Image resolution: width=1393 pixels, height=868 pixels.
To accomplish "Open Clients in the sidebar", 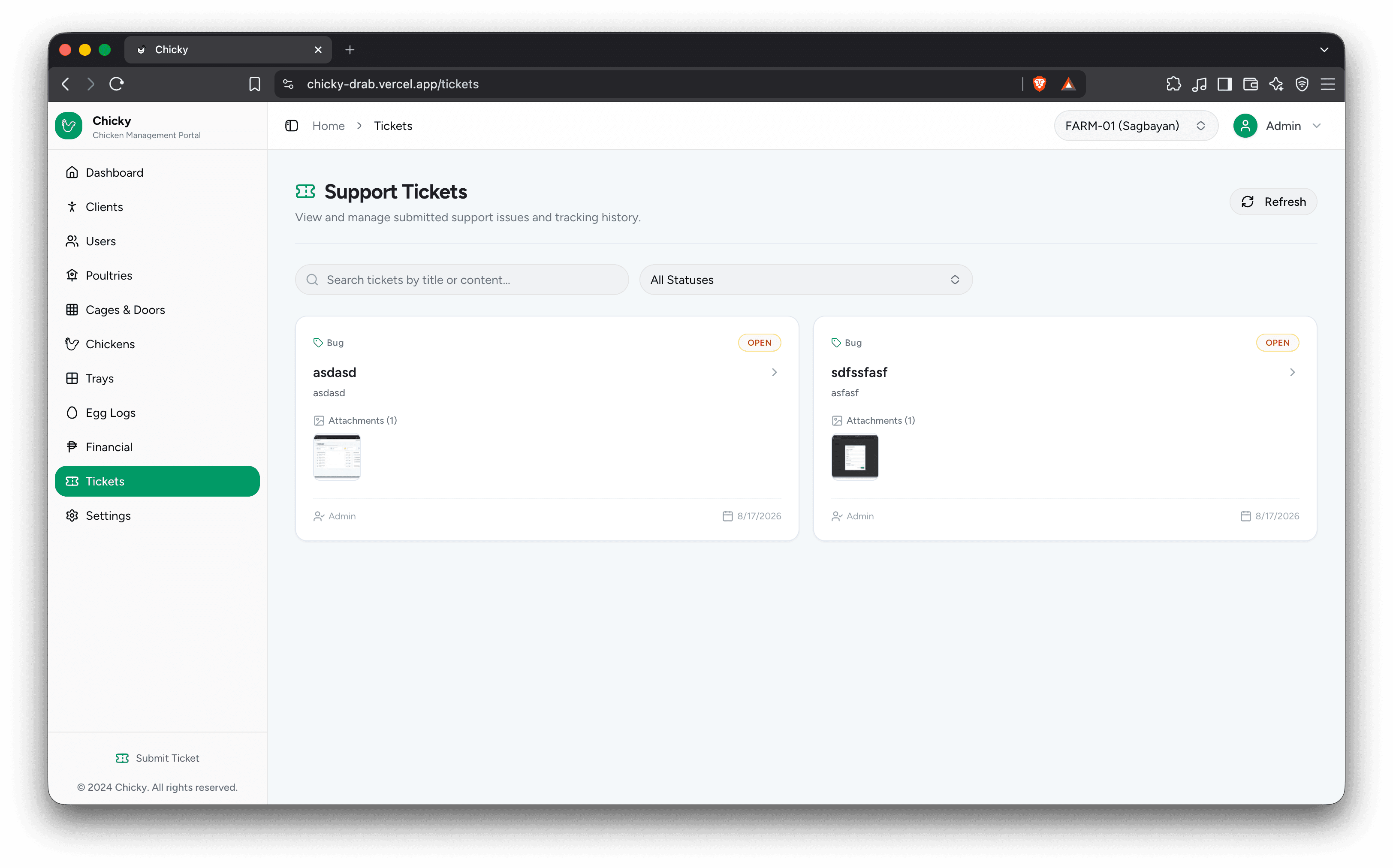I will point(157,207).
